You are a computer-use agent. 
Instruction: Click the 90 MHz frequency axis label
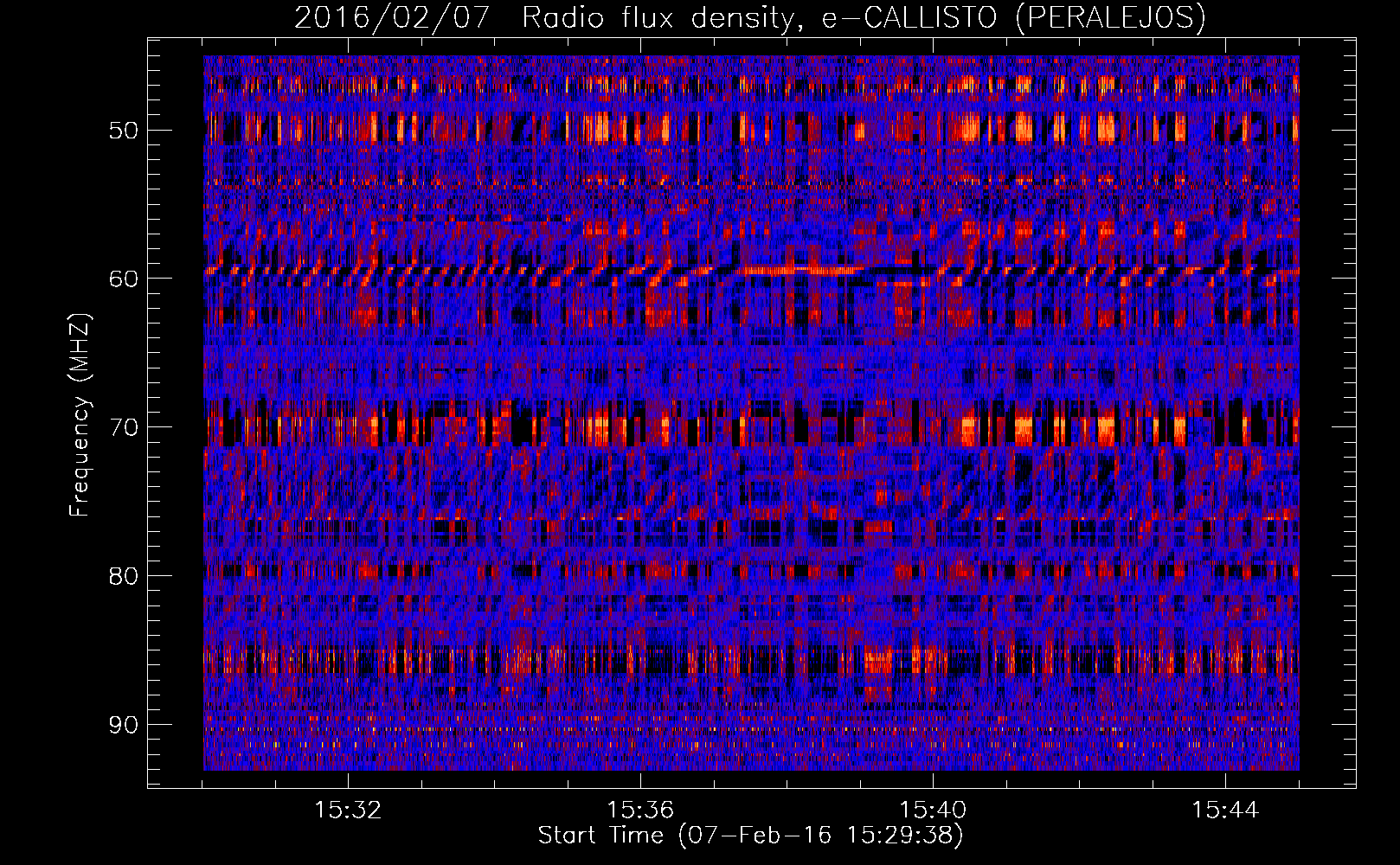124,724
